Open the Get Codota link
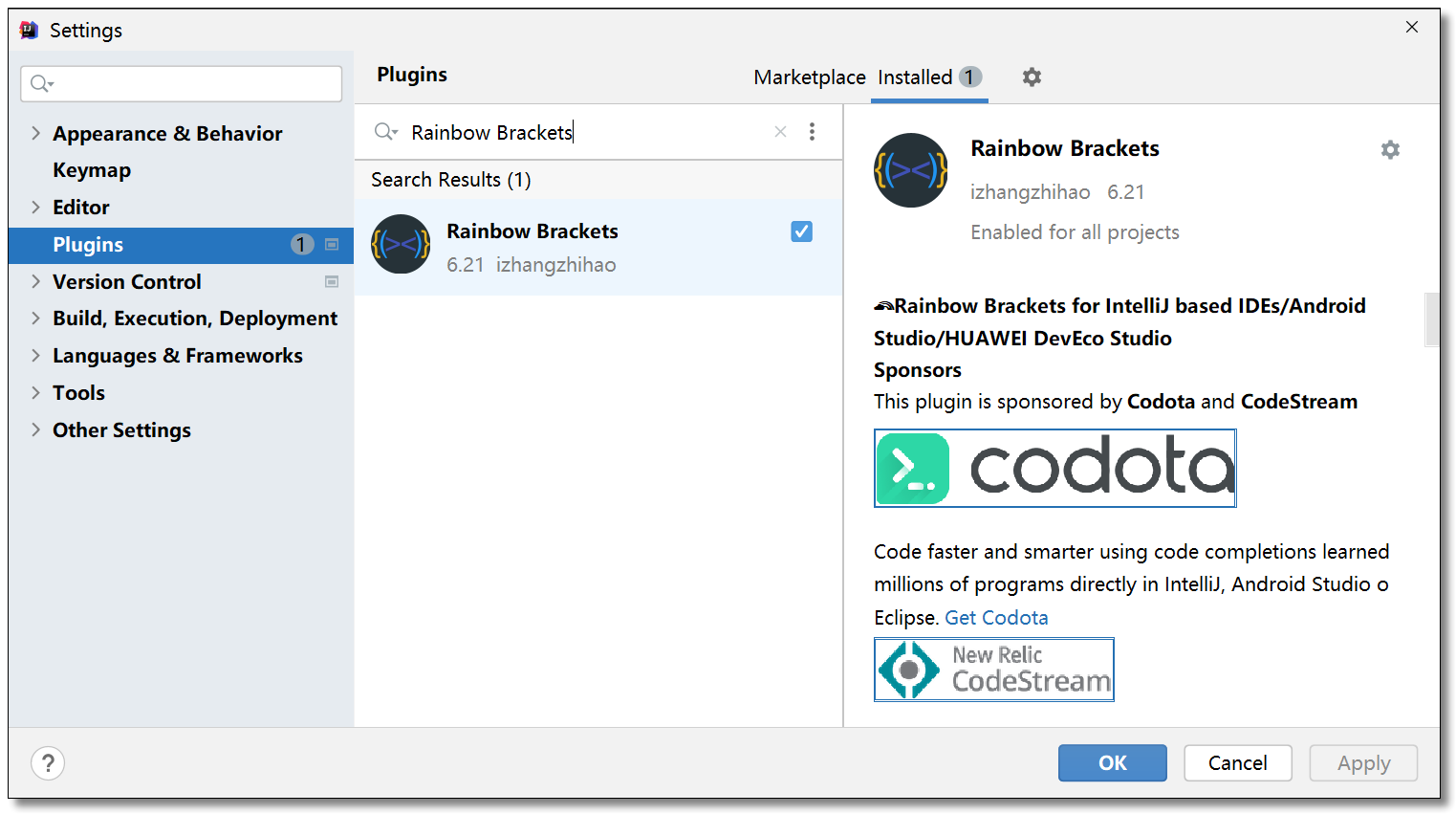The width and height of the screenshot is (1456, 814). (x=996, y=618)
